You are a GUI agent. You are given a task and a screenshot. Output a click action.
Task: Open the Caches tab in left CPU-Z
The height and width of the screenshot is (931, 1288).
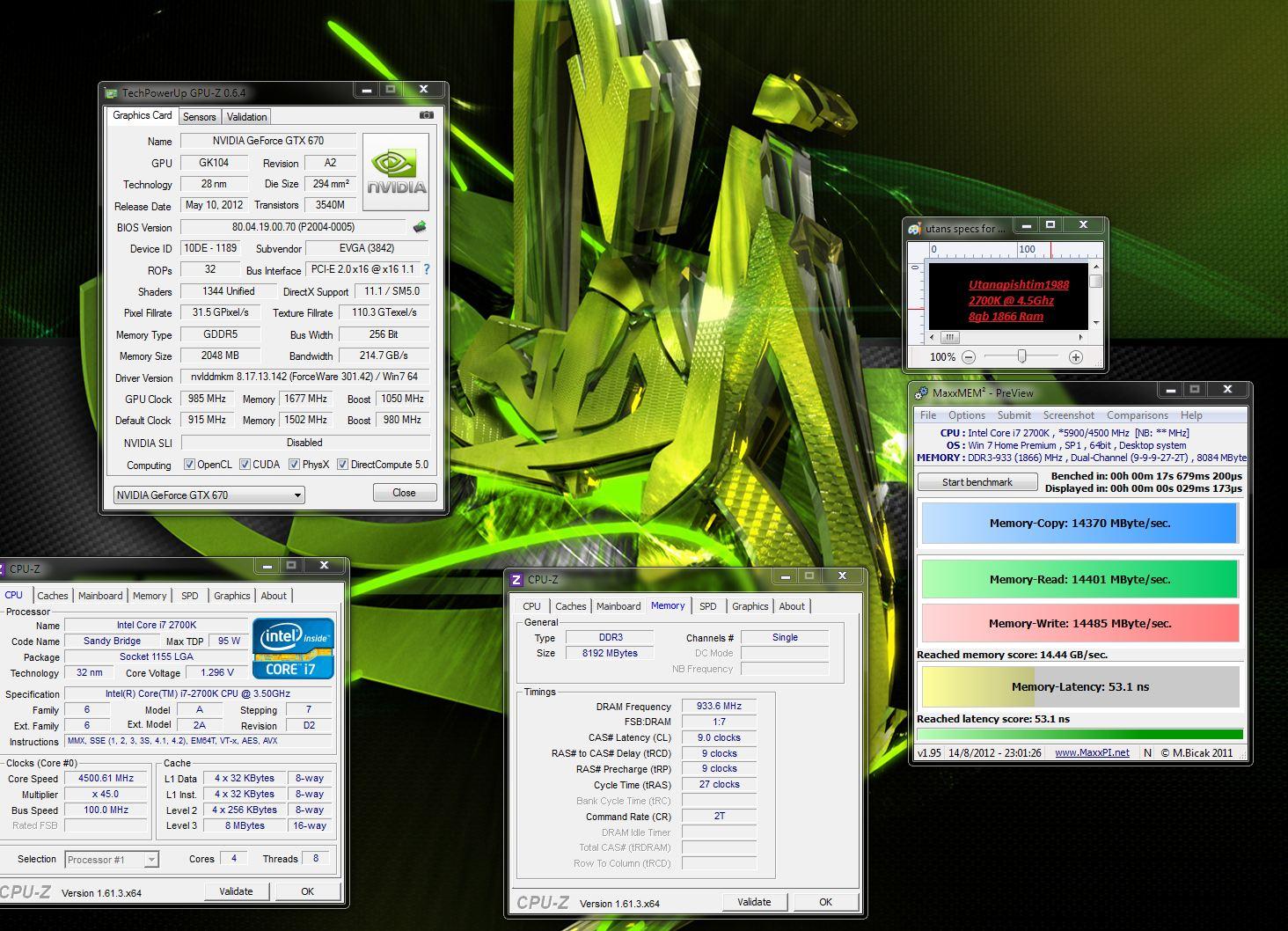tap(52, 596)
